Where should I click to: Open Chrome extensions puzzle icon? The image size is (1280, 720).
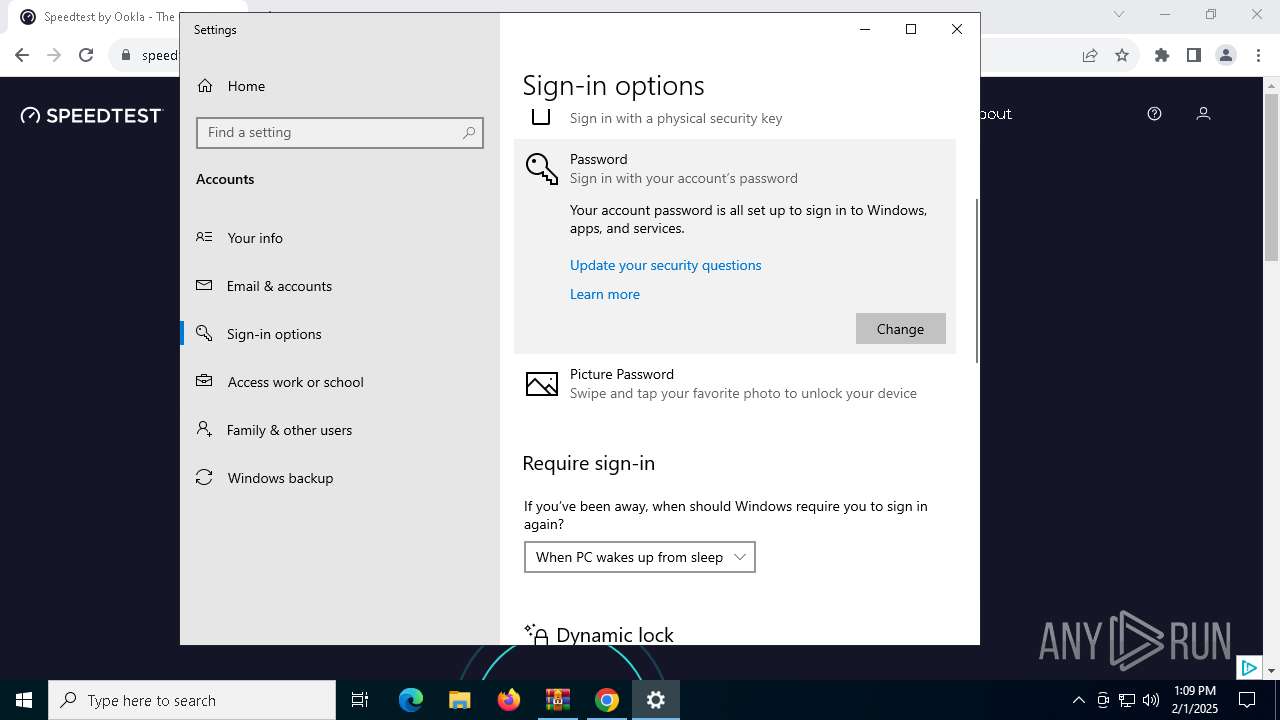point(1162,55)
